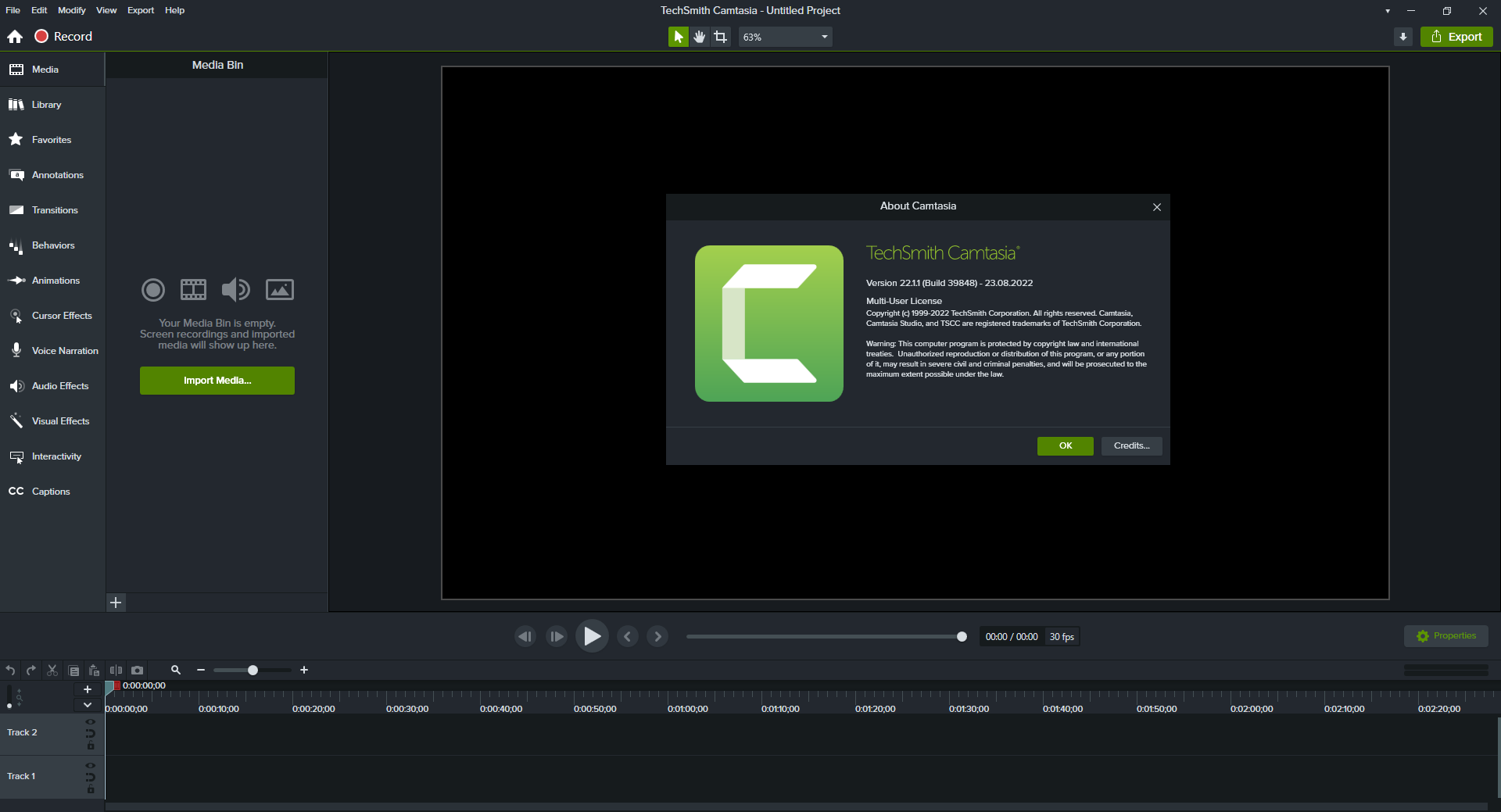This screenshot has width=1501, height=812.
Task: Toggle the Properties panel
Action: click(x=1446, y=636)
